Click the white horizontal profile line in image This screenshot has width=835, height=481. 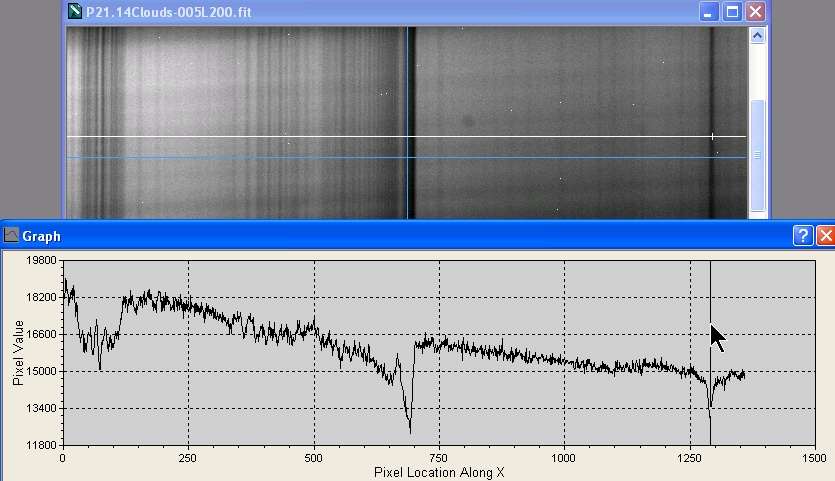pyautogui.click(x=300, y=136)
